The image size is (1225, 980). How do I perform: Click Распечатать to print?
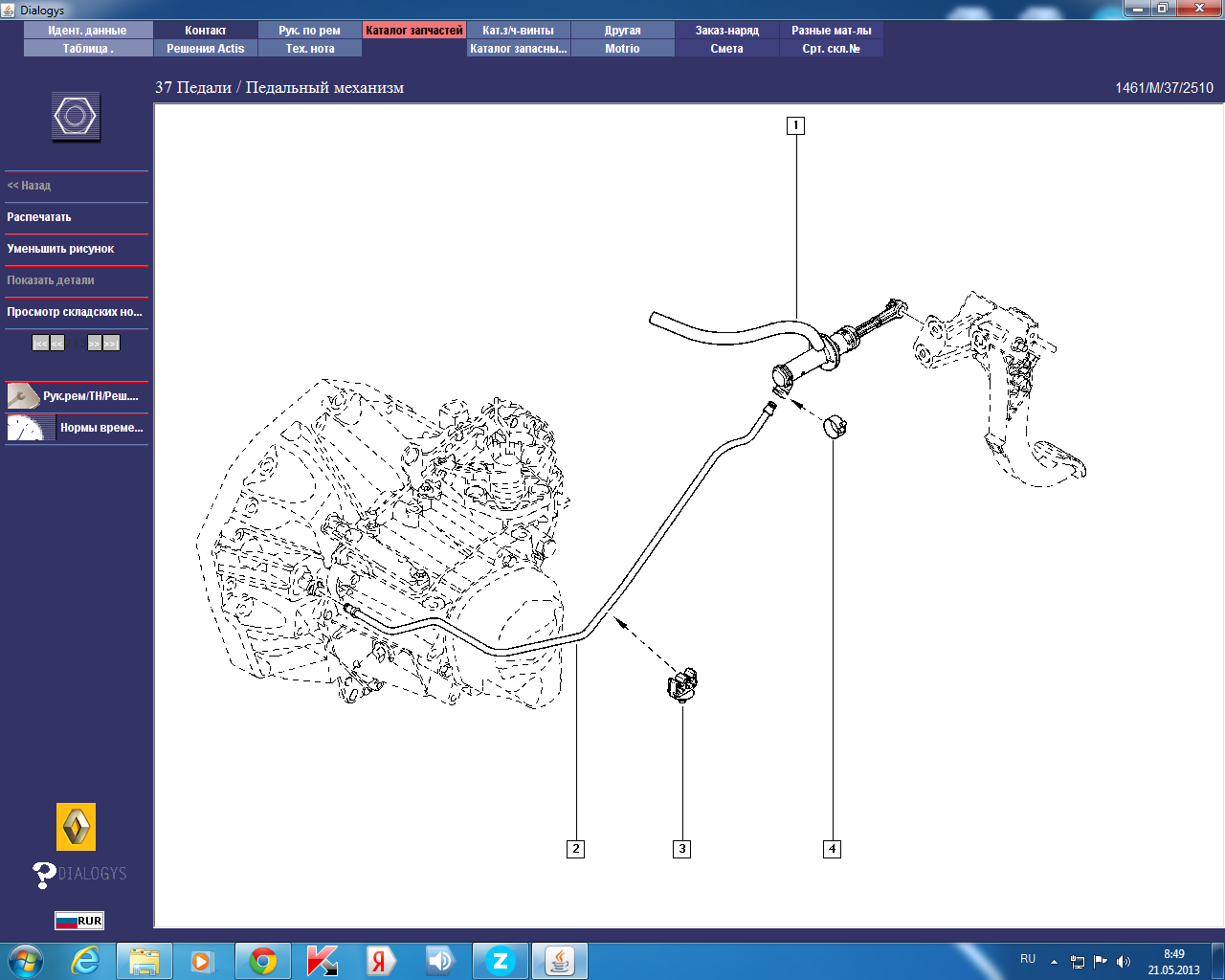(77, 217)
